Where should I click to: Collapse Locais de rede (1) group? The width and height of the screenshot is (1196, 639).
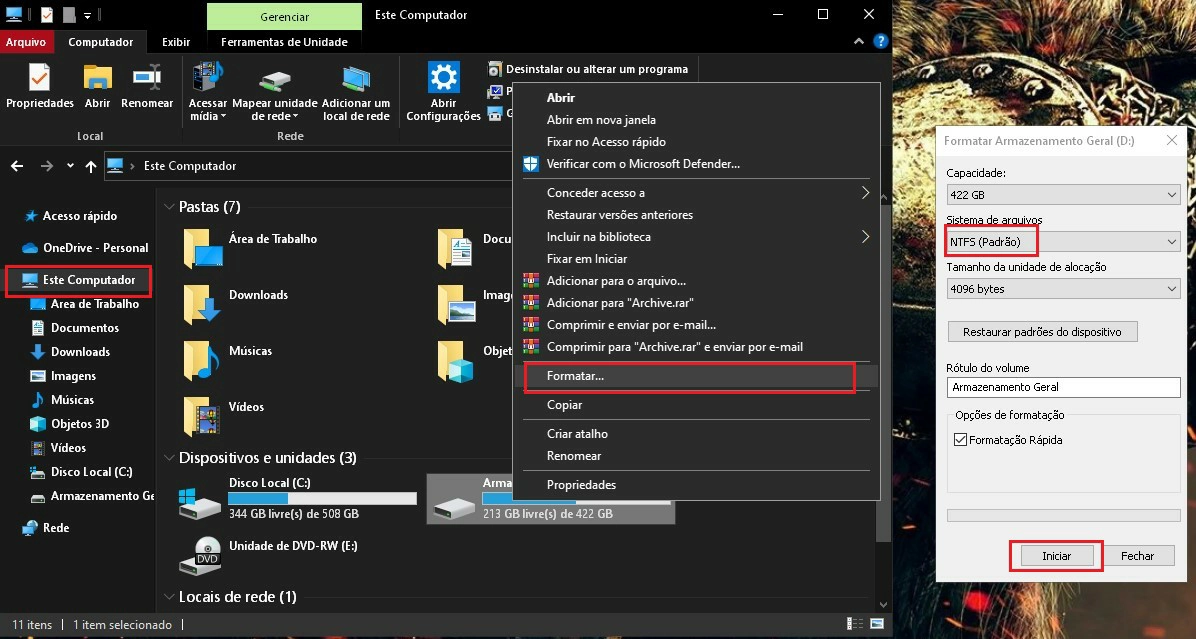pyautogui.click(x=169, y=596)
